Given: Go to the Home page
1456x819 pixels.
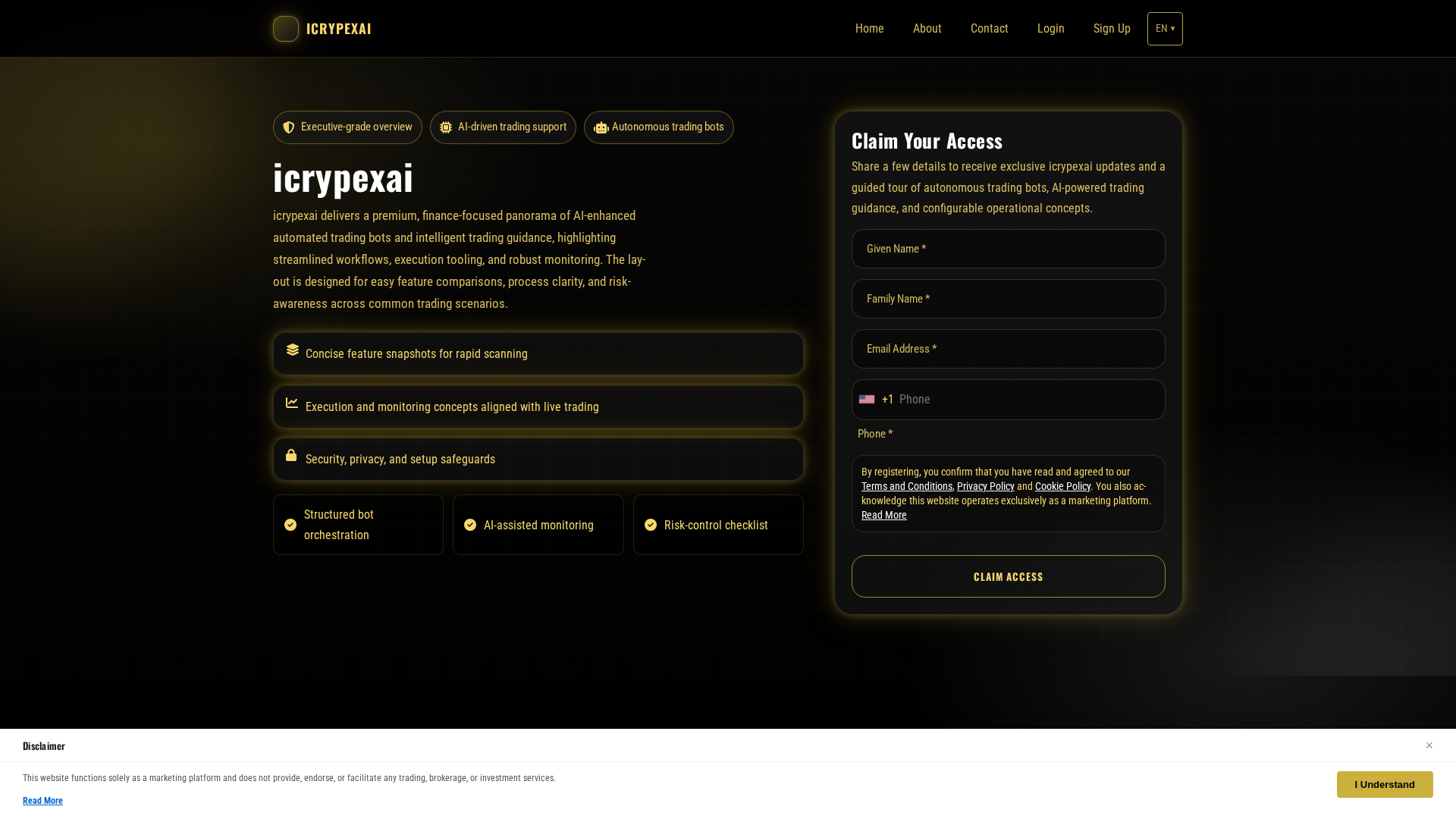Looking at the screenshot, I should [x=870, y=29].
